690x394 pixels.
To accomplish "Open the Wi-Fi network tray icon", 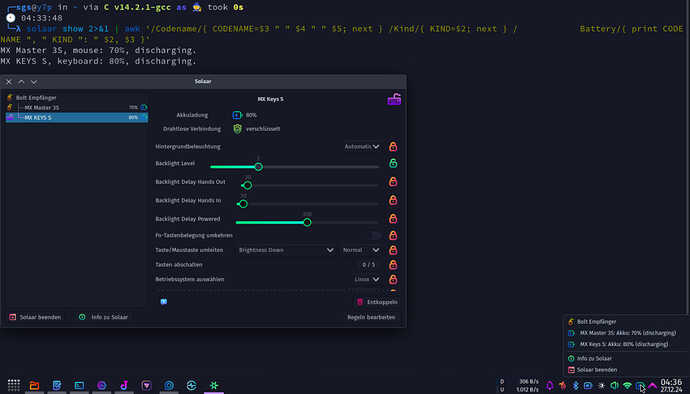I will click(x=627, y=386).
